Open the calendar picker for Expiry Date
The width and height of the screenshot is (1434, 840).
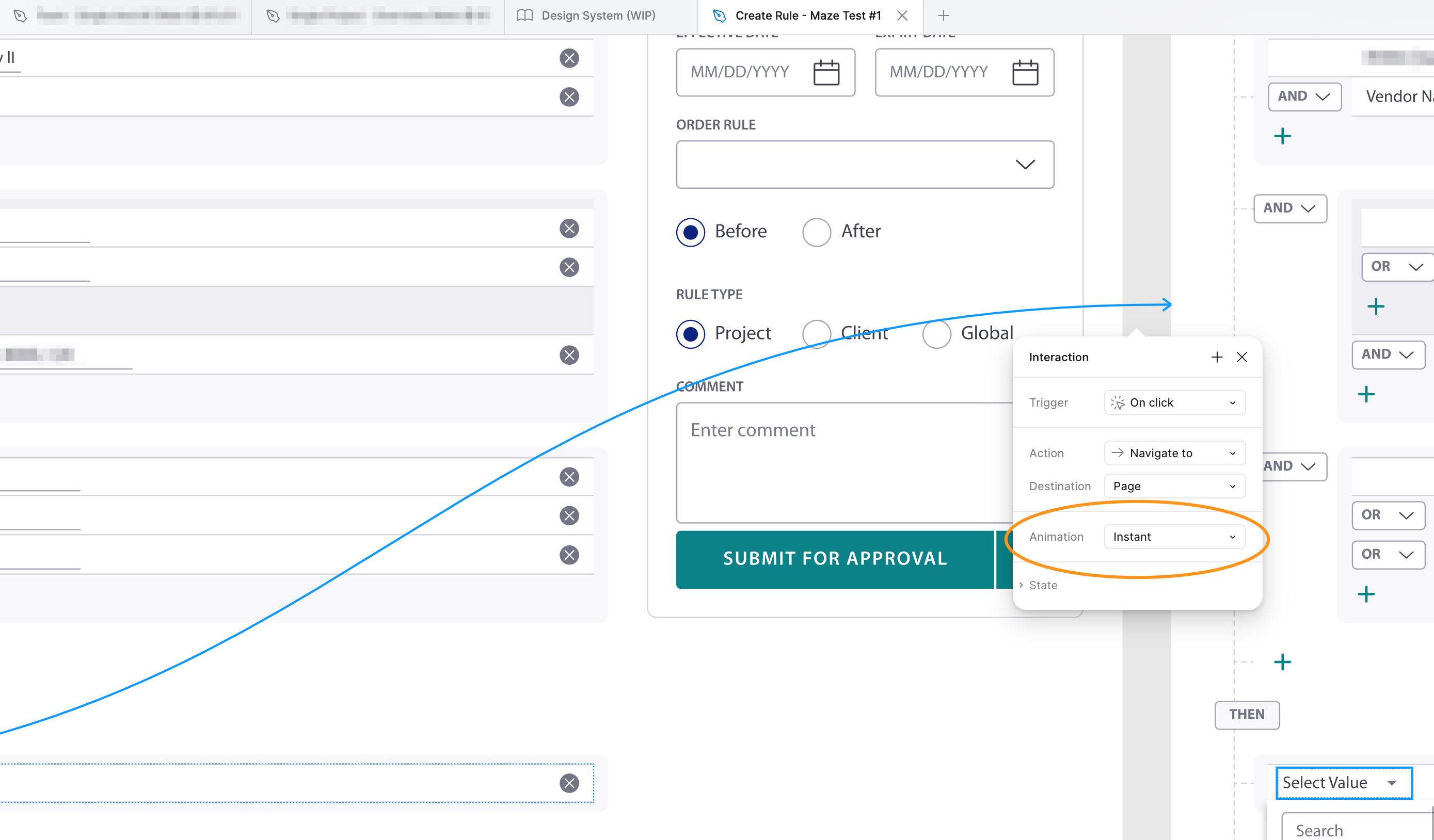pyautogui.click(x=1025, y=72)
